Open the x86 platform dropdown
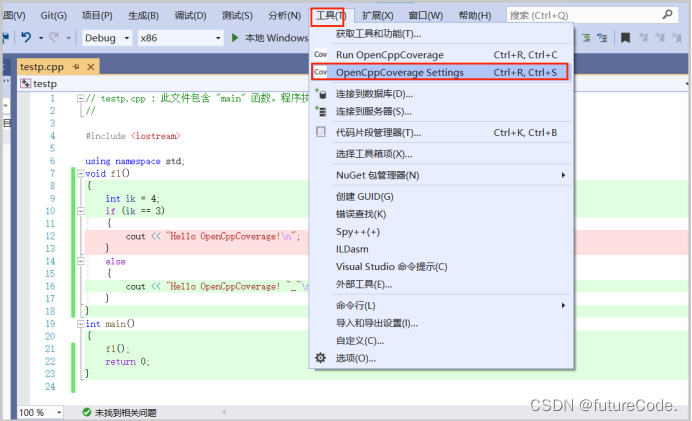 (180, 38)
